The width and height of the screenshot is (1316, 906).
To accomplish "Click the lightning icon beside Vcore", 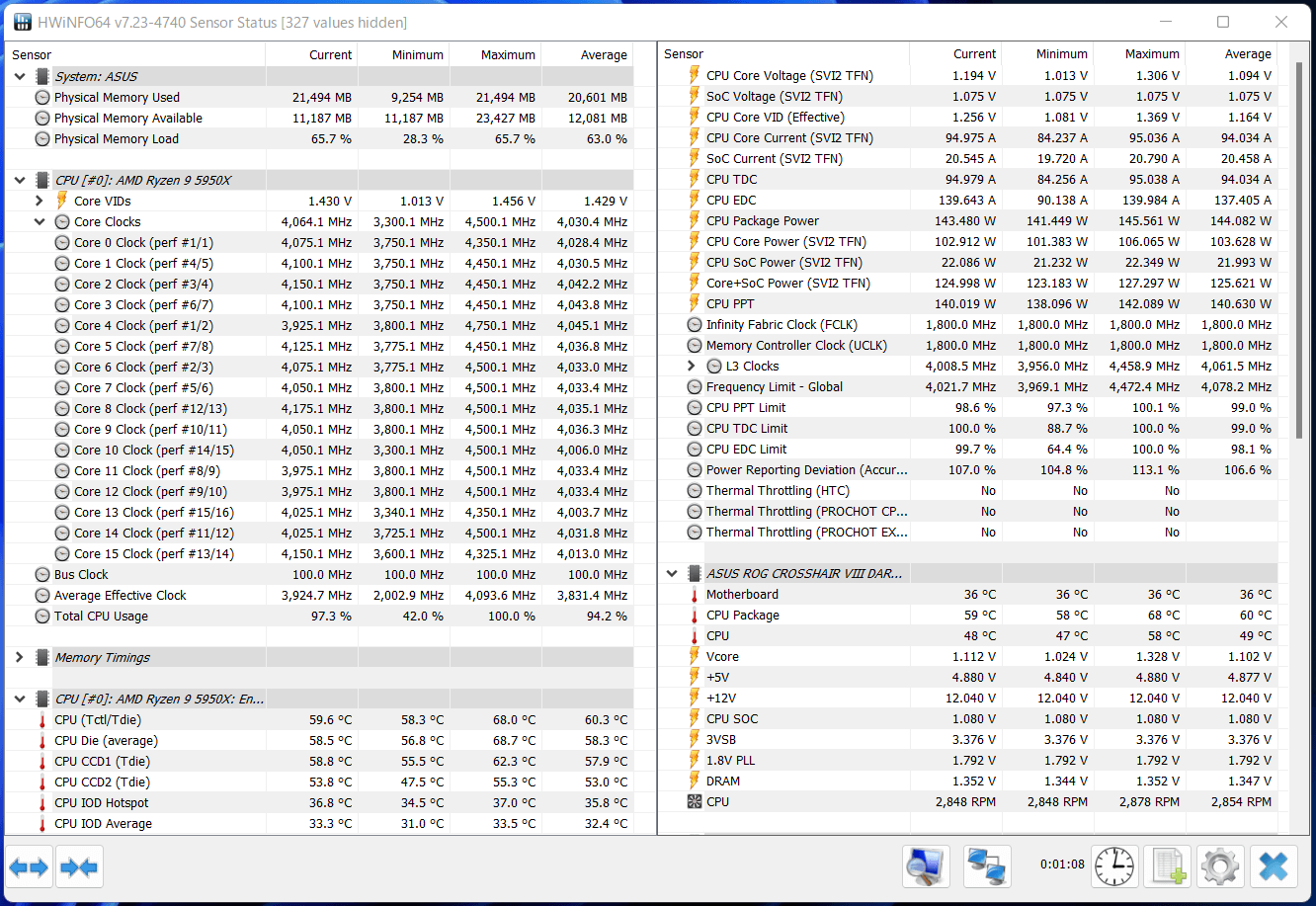I will click(695, 657).
